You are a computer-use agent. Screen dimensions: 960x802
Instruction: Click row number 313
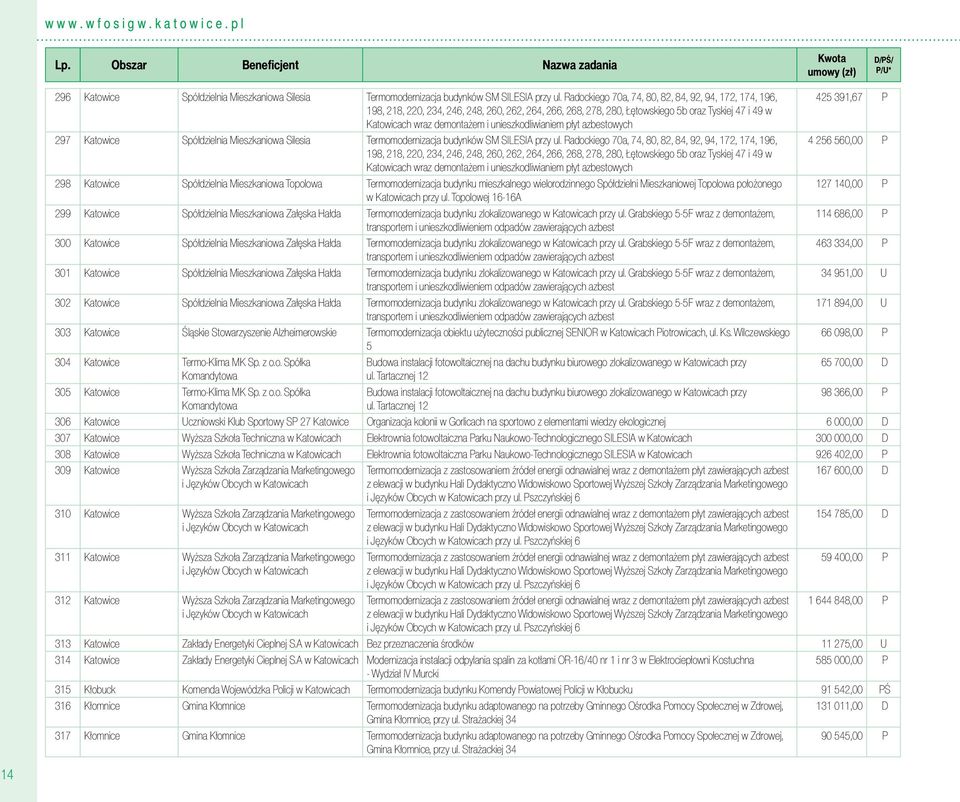pos(62,645)
